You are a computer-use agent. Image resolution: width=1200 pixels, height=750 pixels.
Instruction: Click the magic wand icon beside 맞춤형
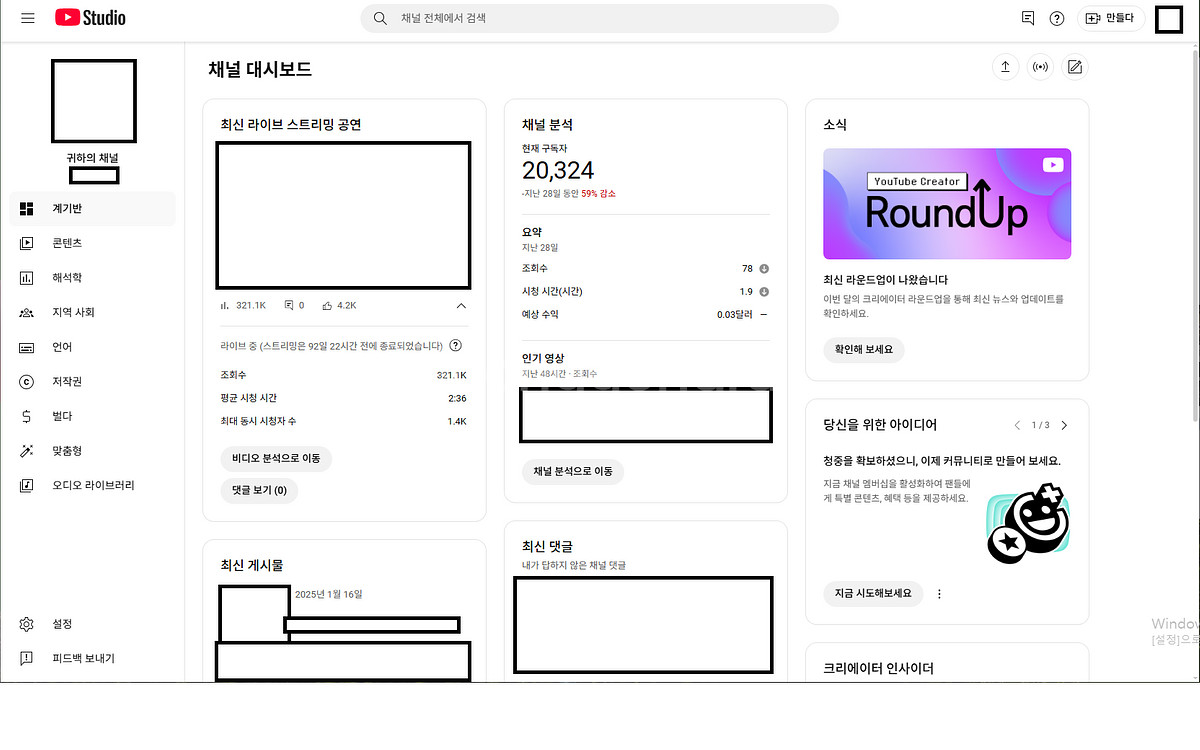27,451
